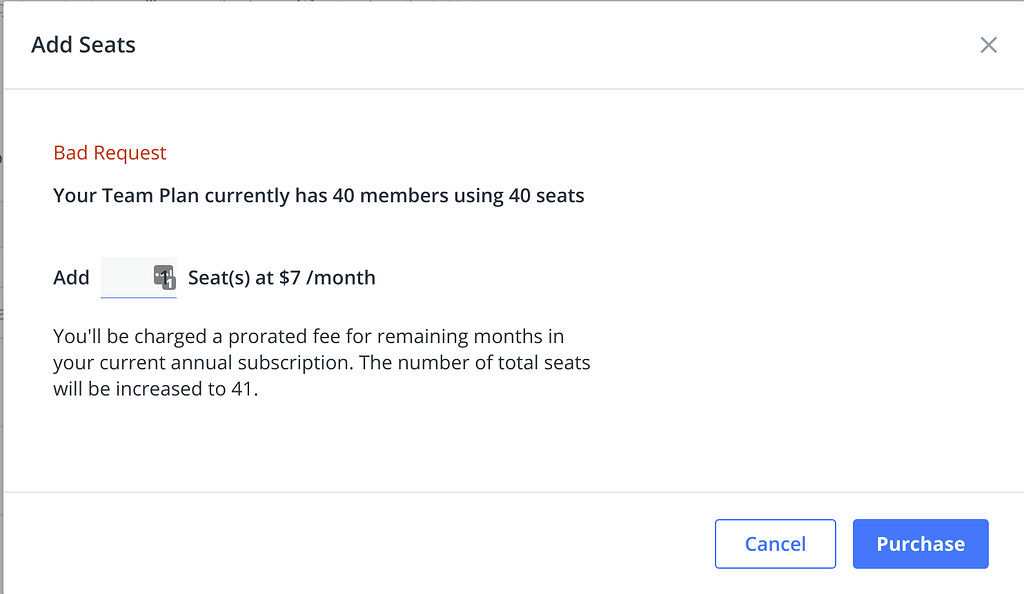Screen dimensions: 1024x594
Task: Dismiss the Add Seats dialog with the X
Action: tap(988, 45)
